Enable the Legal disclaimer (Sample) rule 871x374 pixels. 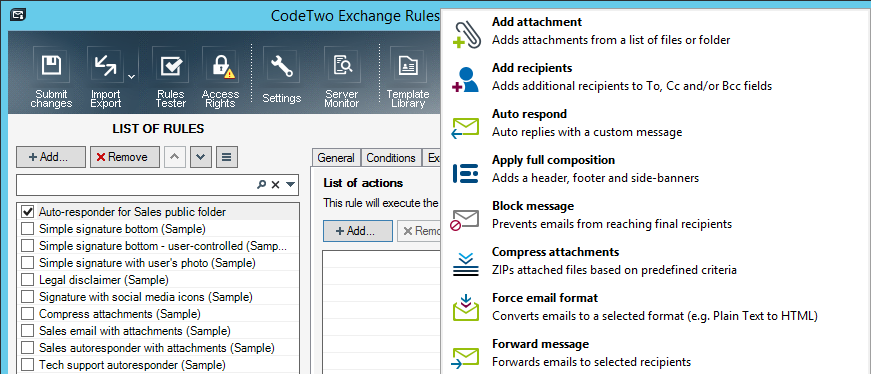[27, 280]
